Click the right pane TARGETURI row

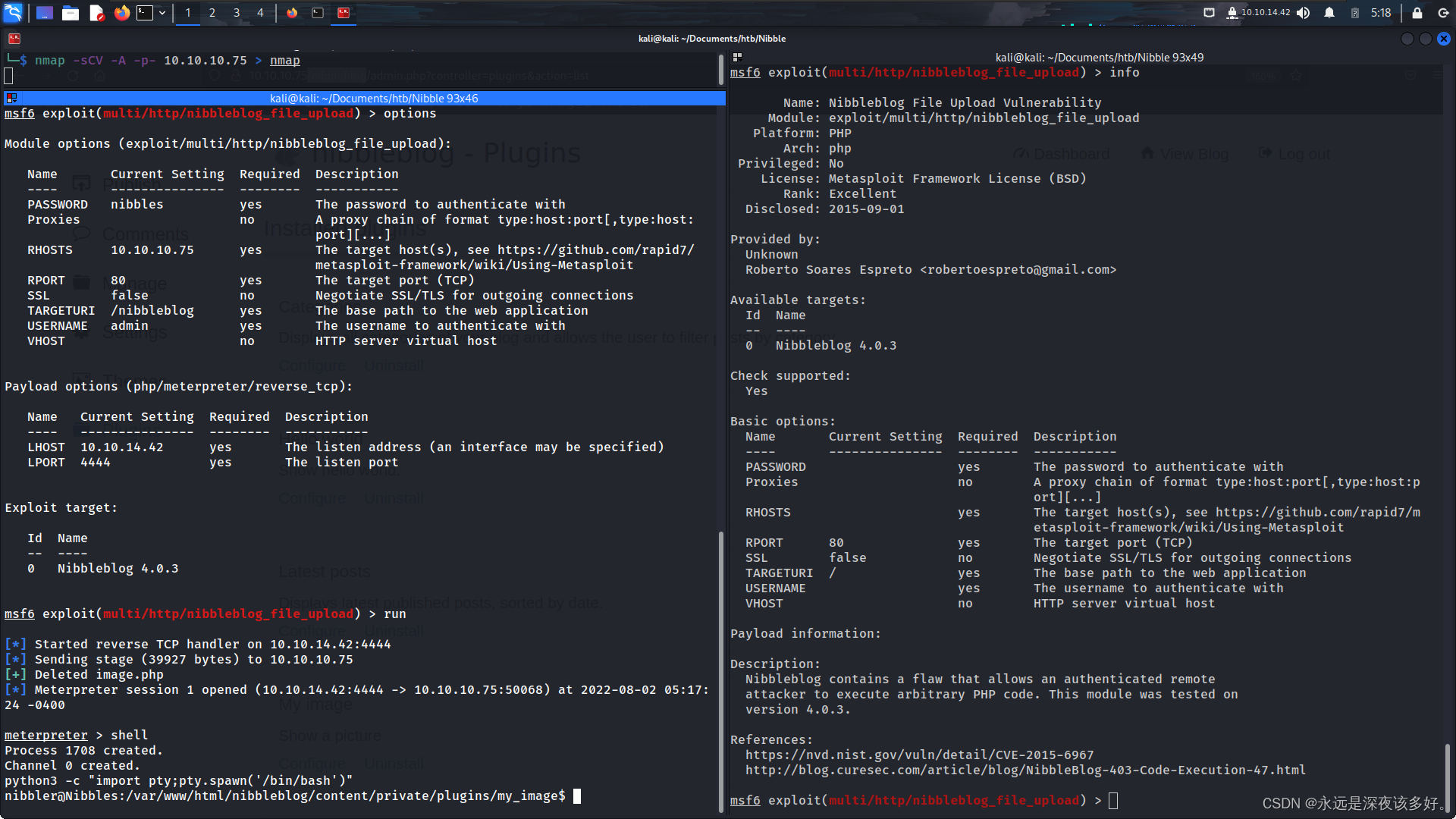coord(1026,573)
